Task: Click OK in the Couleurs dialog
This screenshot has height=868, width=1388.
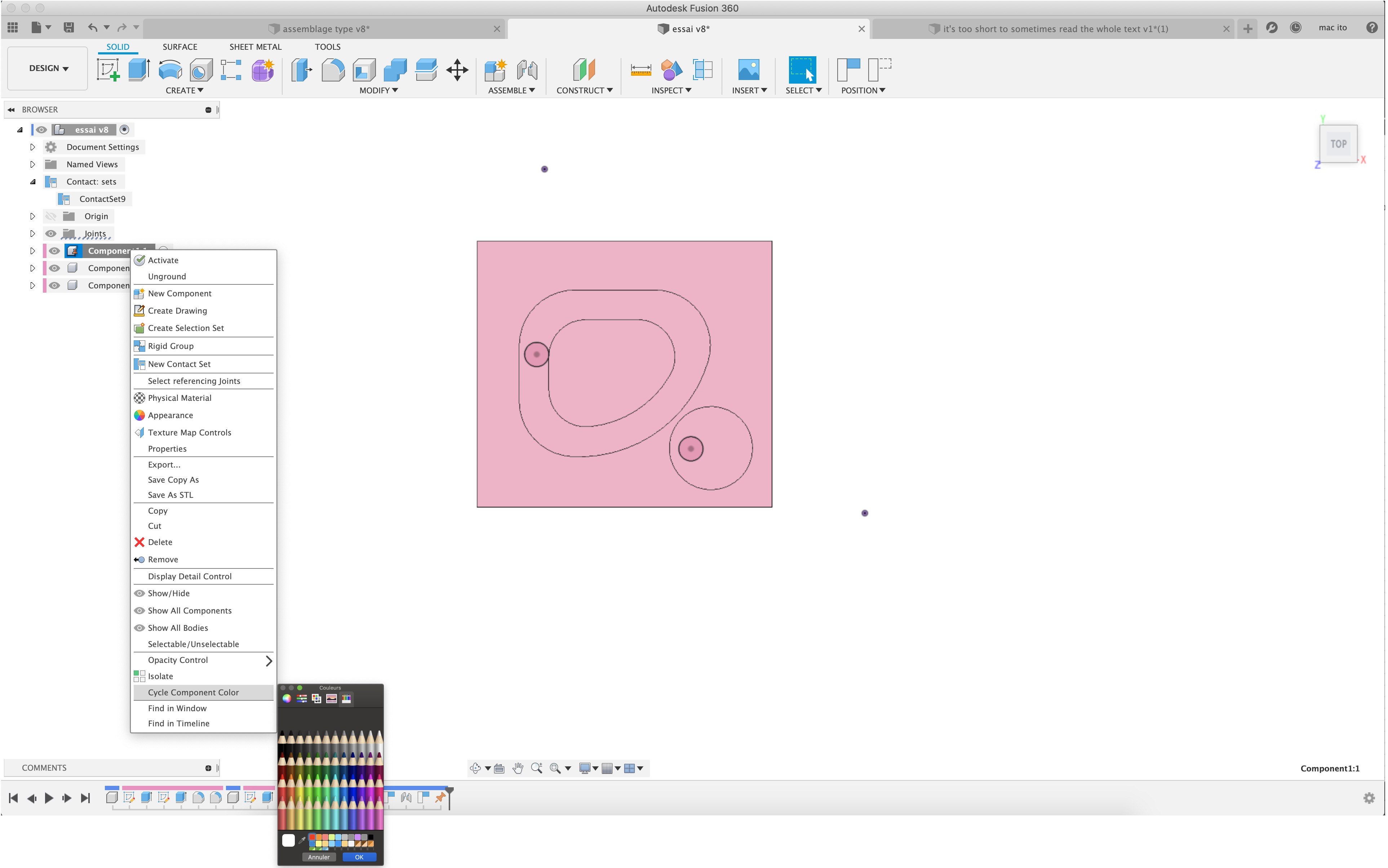Action: pos(359,856)
